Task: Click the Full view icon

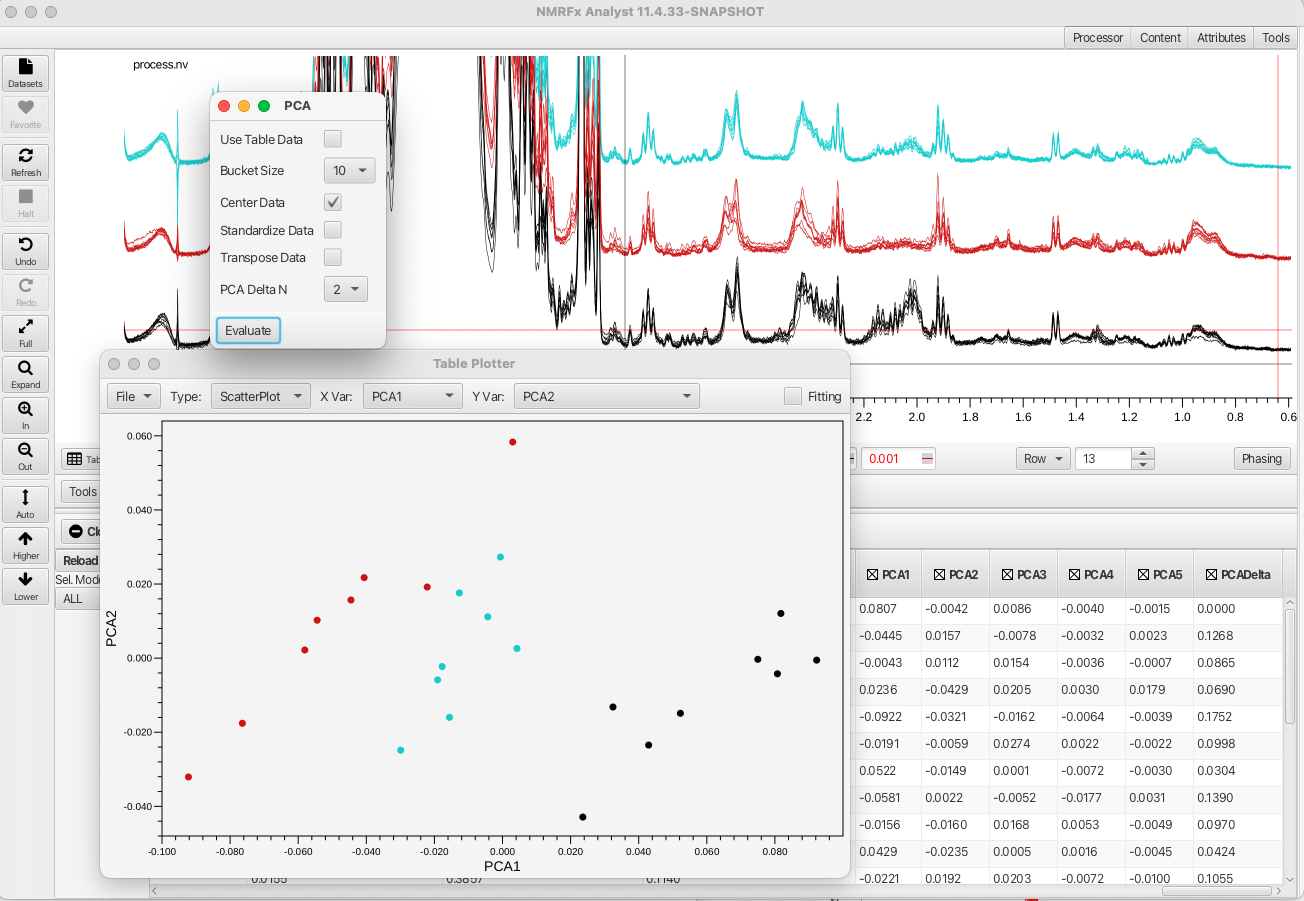Action: click(26, 333)
